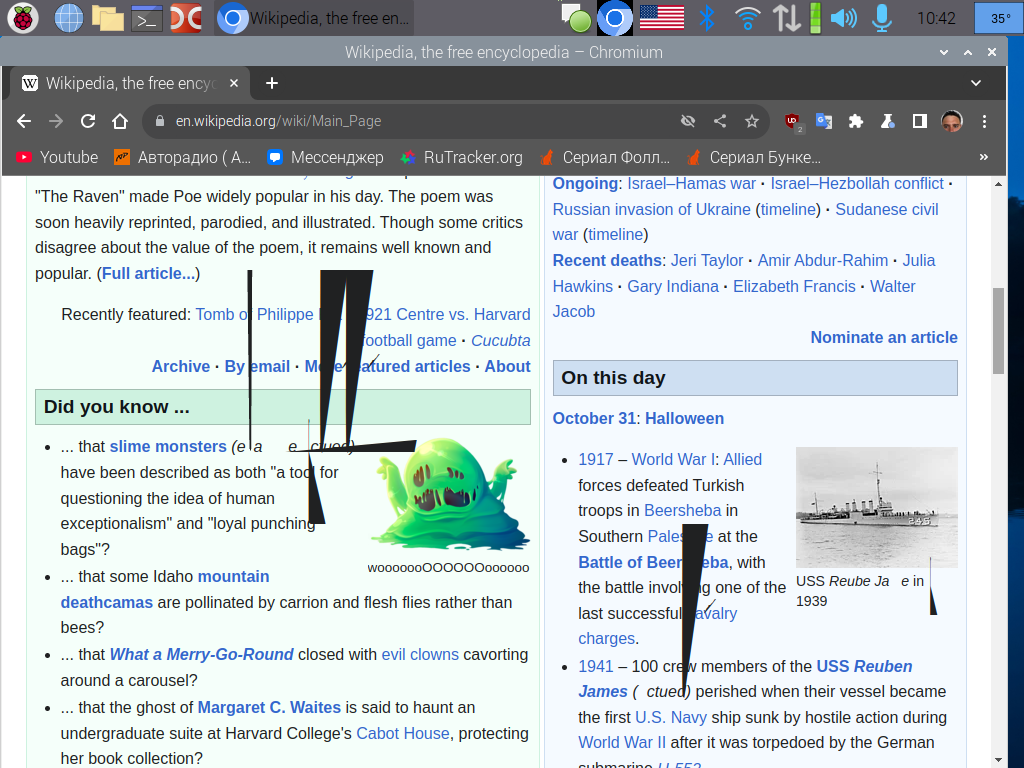
Task: Click the address bar URL field
Action: click(418, 121)
